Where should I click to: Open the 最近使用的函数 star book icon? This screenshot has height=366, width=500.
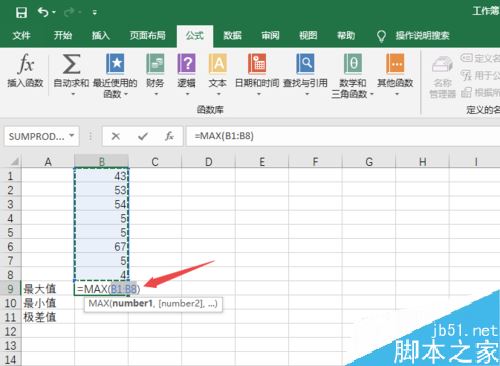pyautogui.click(x=115, y=64)
